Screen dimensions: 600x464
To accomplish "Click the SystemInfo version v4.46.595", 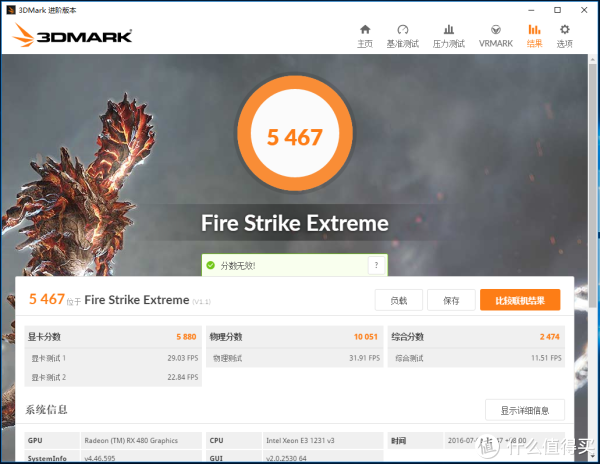I will 100,458.
